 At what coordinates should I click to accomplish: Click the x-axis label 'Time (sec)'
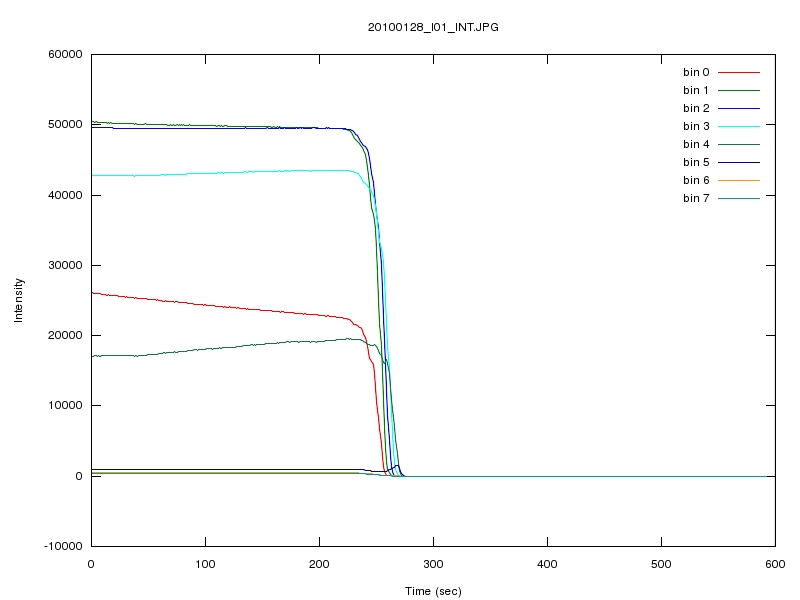(x=433, y=591)
